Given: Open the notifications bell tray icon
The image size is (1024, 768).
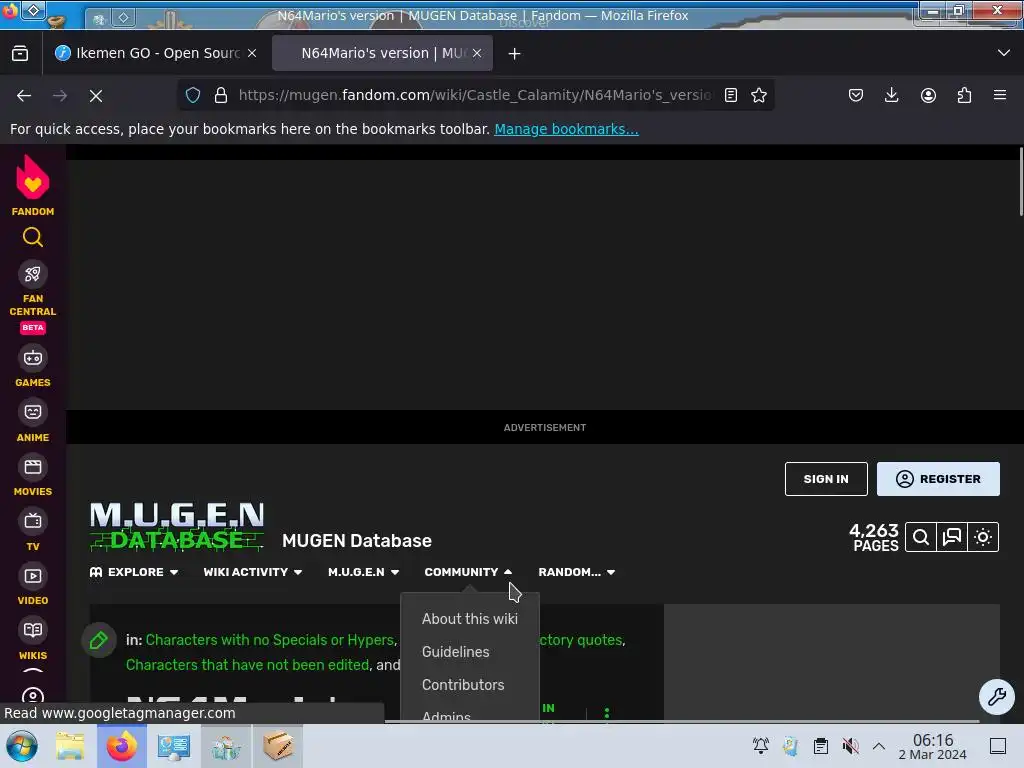Looking at the screenshot, I should (x=761, y=746).
